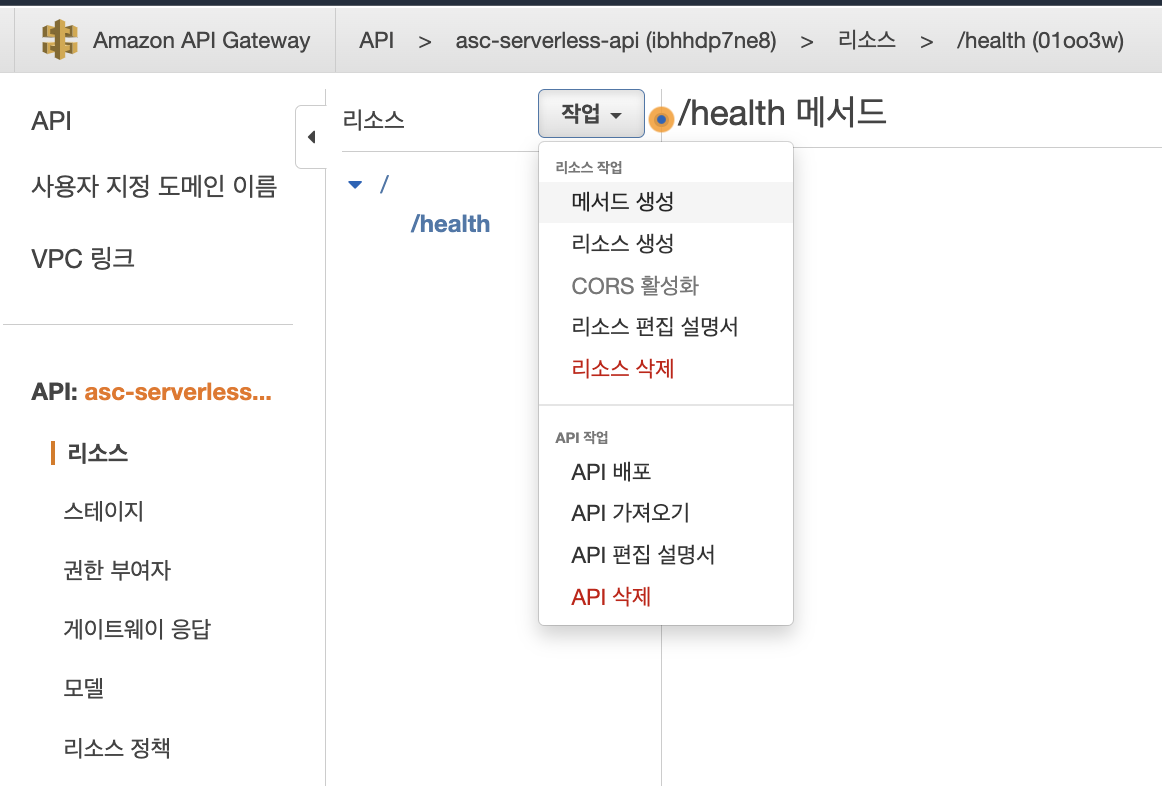The height and width of the screenshot is (786, 1162).
Task: Select 리소스 in the API sidebar
Action: coord(97,453)
